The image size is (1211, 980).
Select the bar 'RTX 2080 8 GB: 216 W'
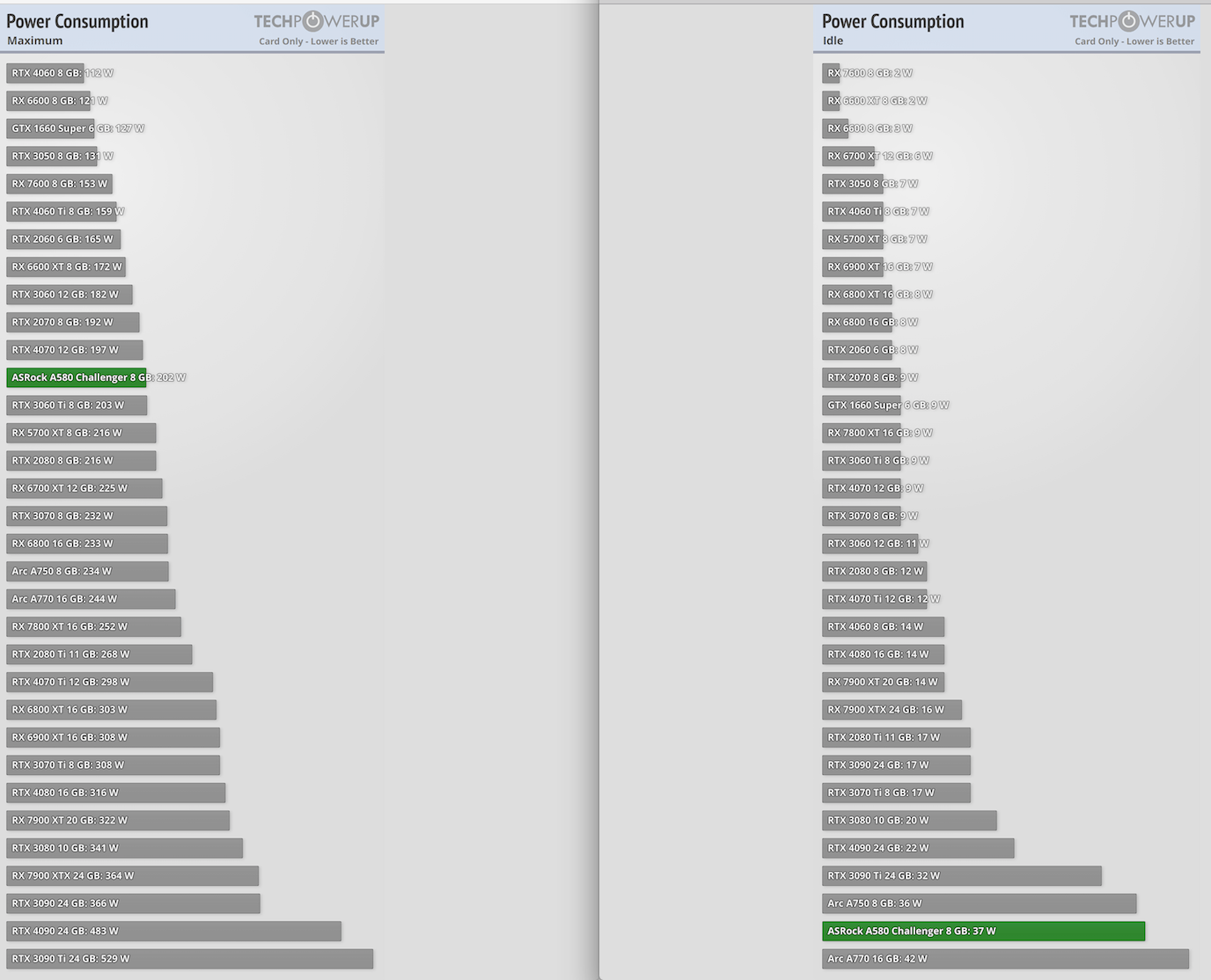point(81,461)
